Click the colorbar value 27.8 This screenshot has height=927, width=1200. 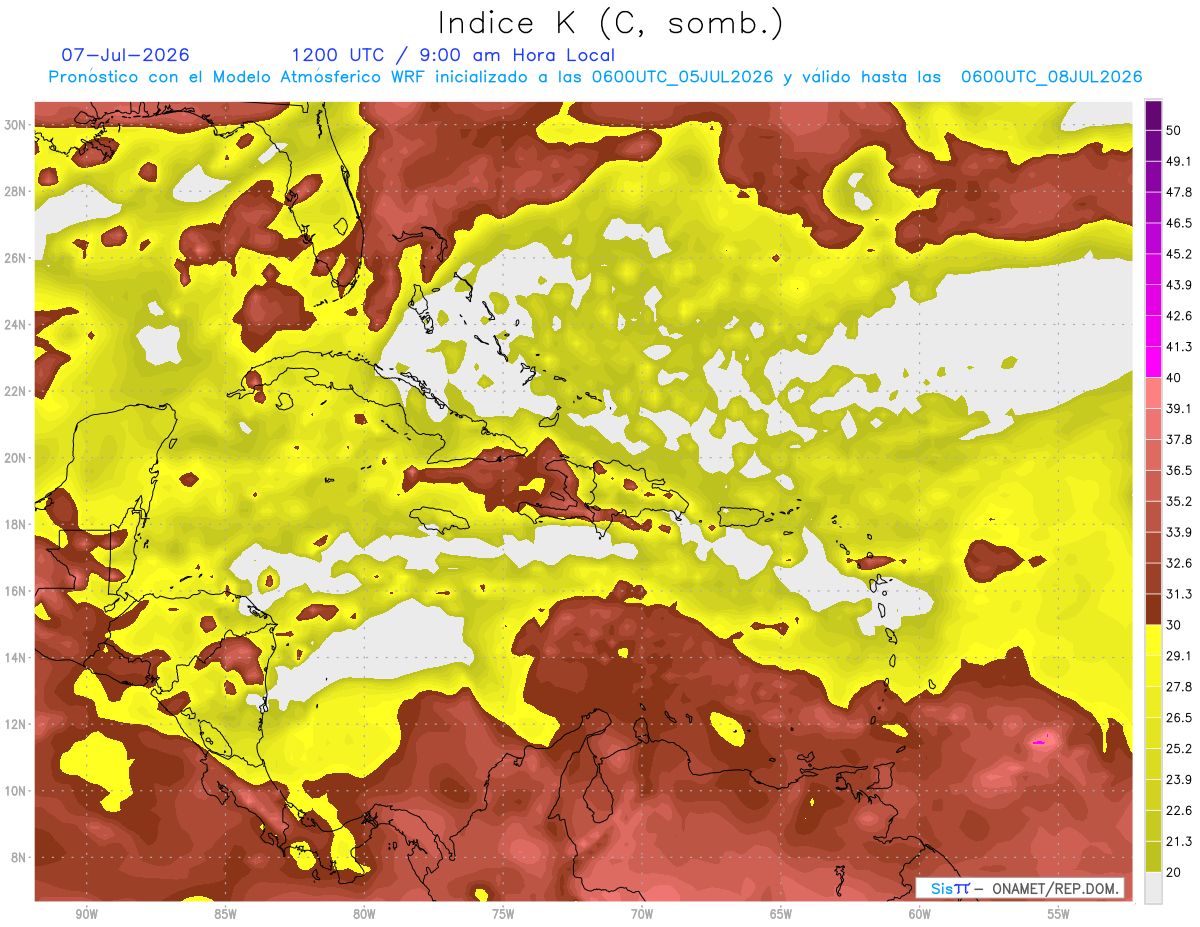[1179, 686]
